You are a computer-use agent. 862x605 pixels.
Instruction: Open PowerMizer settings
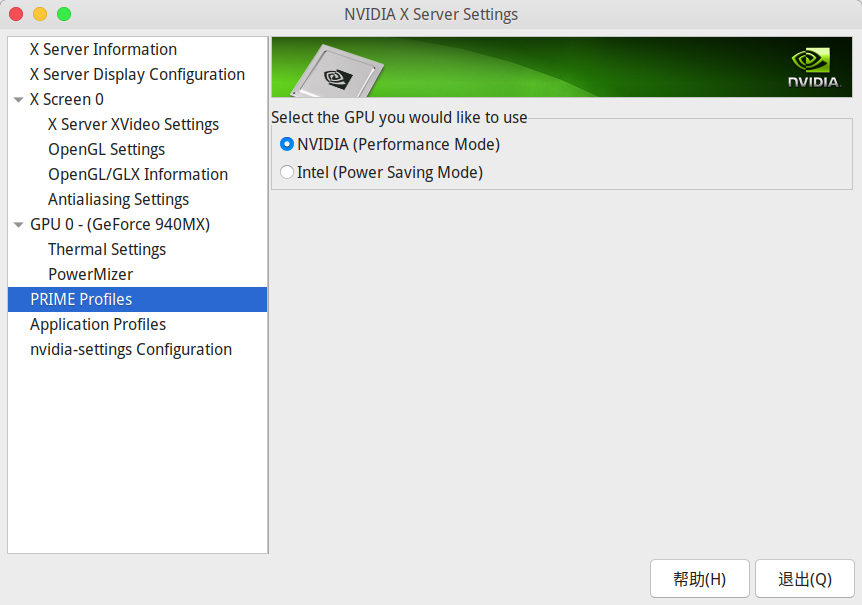90,274
